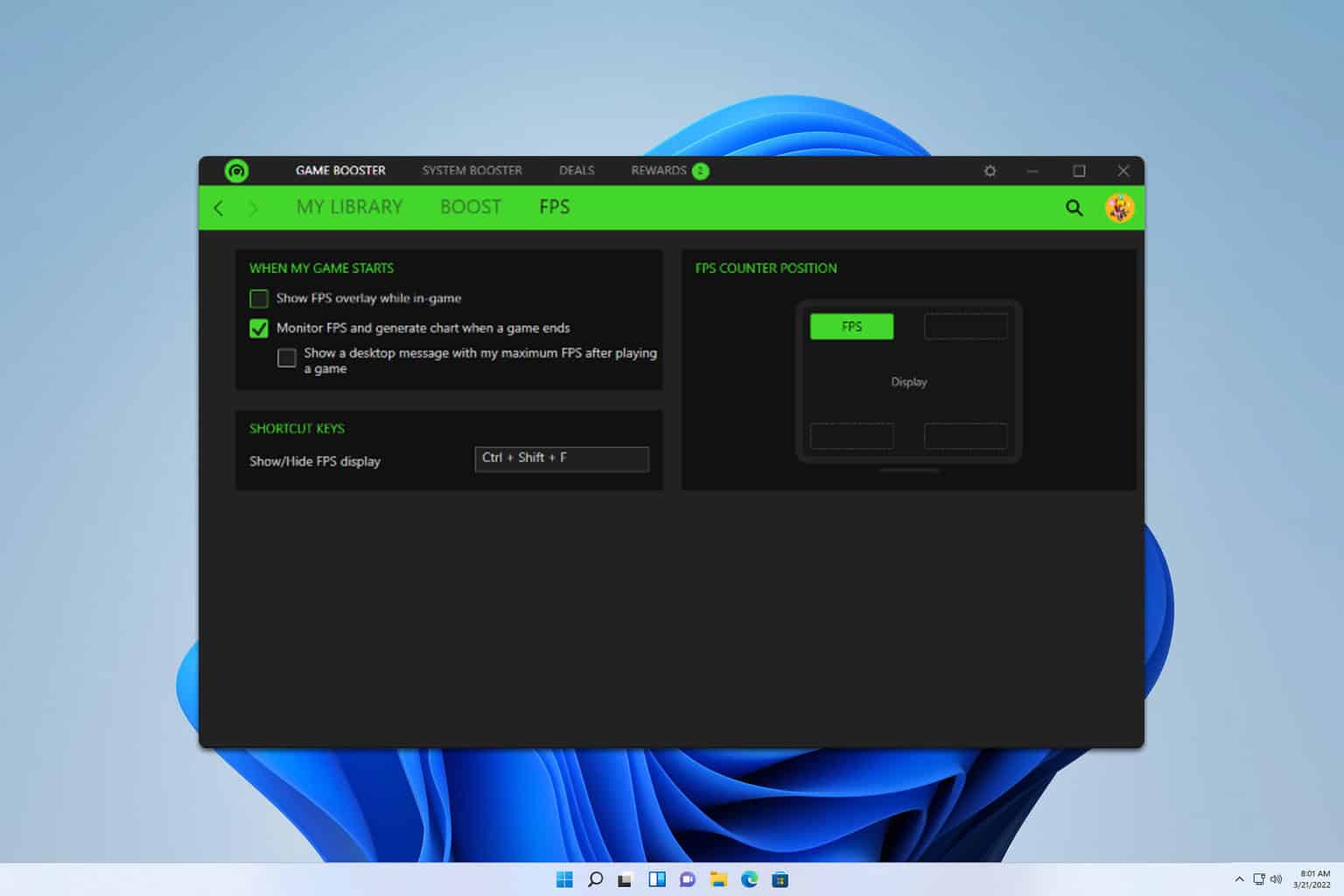Viewport: 1344px width, 896px height.
Task: Open the Rewards tab
Action: tap(659, 171)
